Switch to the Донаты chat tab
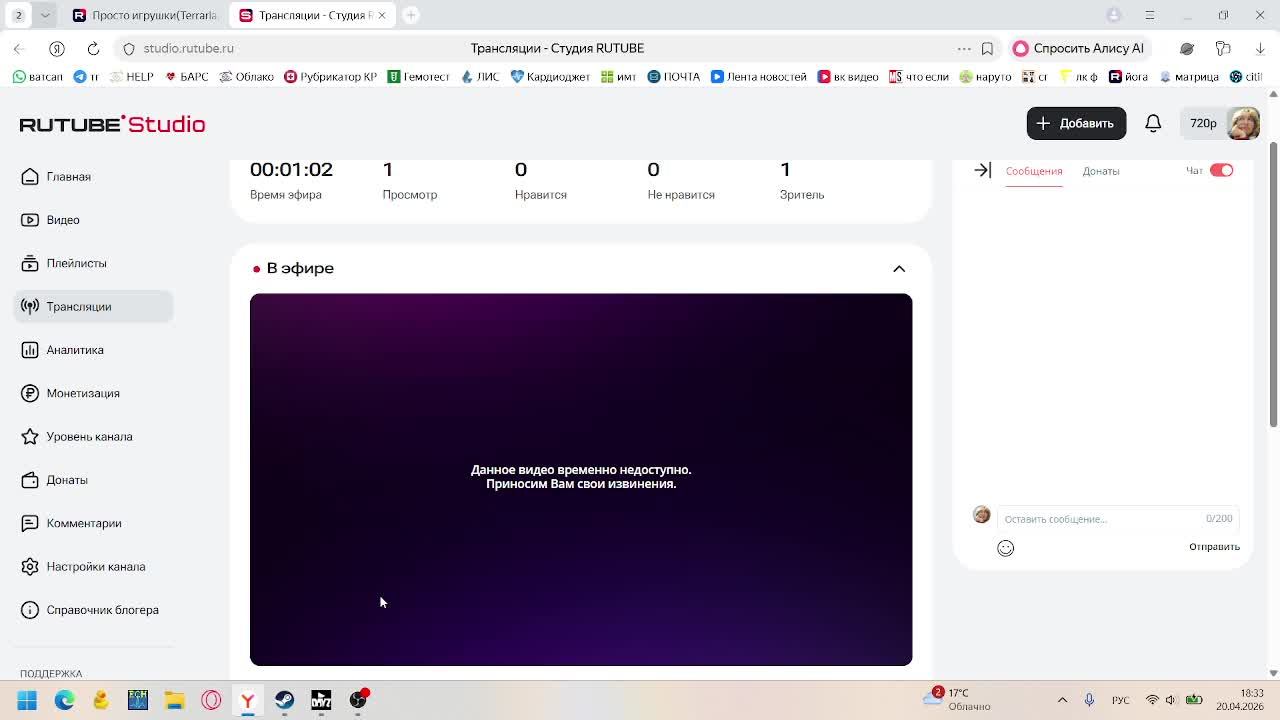 (1101, 171)
